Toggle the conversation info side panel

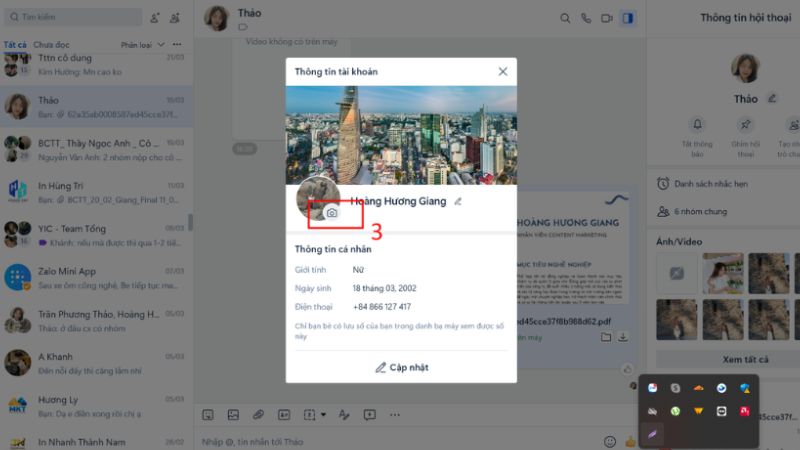tap(628, 18)
